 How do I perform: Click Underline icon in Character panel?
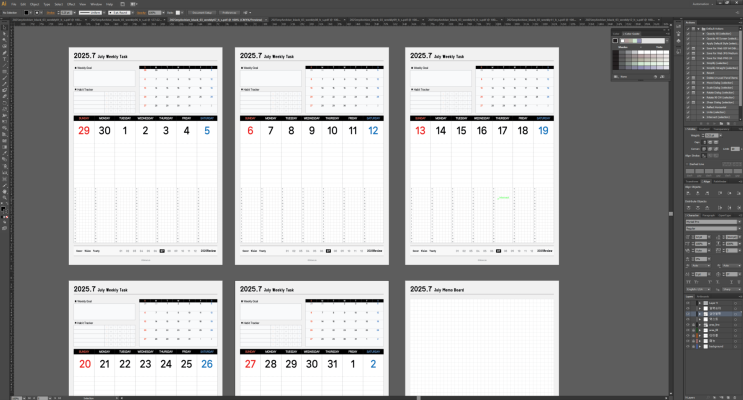point(732,282)
